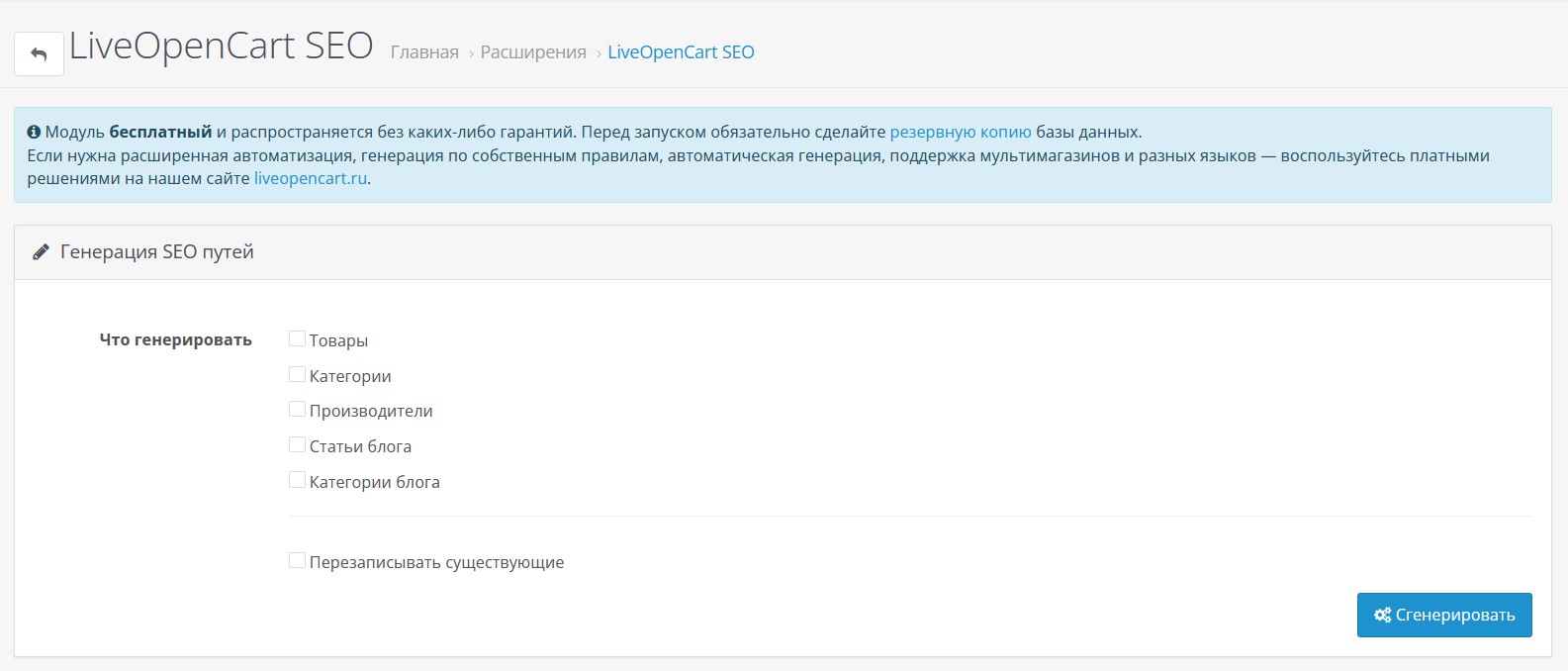Open the Главная breadcrumb link

[424, 52]
